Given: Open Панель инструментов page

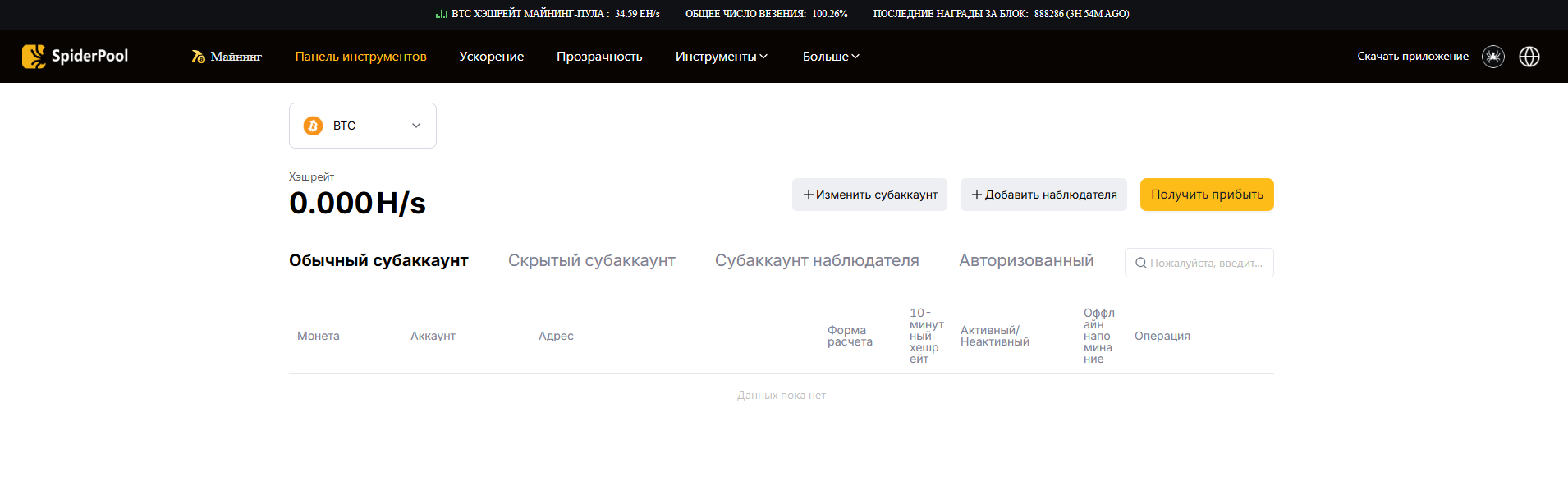Looking at the screenshot, I should click(360, 57).
